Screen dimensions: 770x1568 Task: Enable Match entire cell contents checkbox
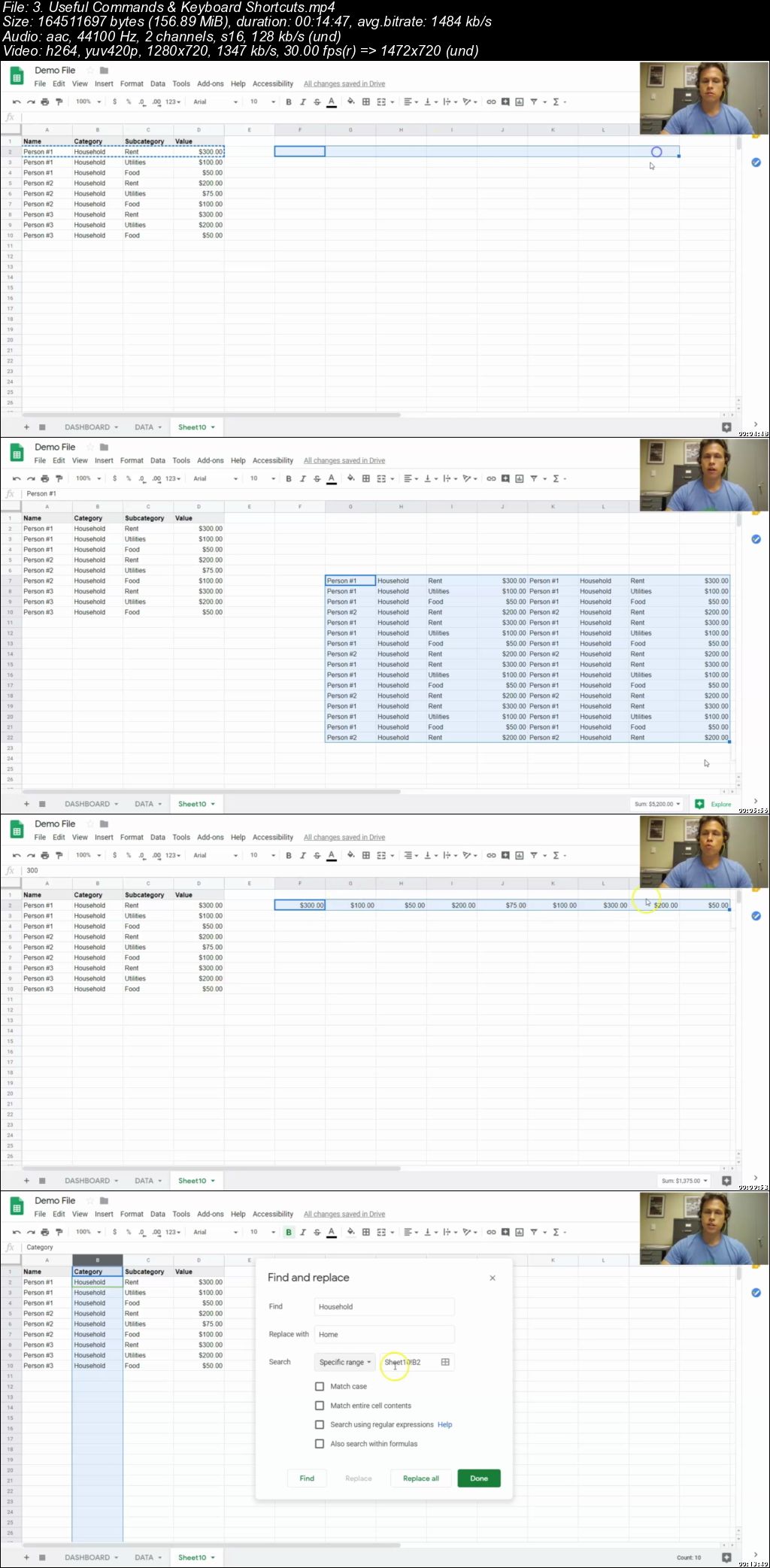coord(320,1406)
